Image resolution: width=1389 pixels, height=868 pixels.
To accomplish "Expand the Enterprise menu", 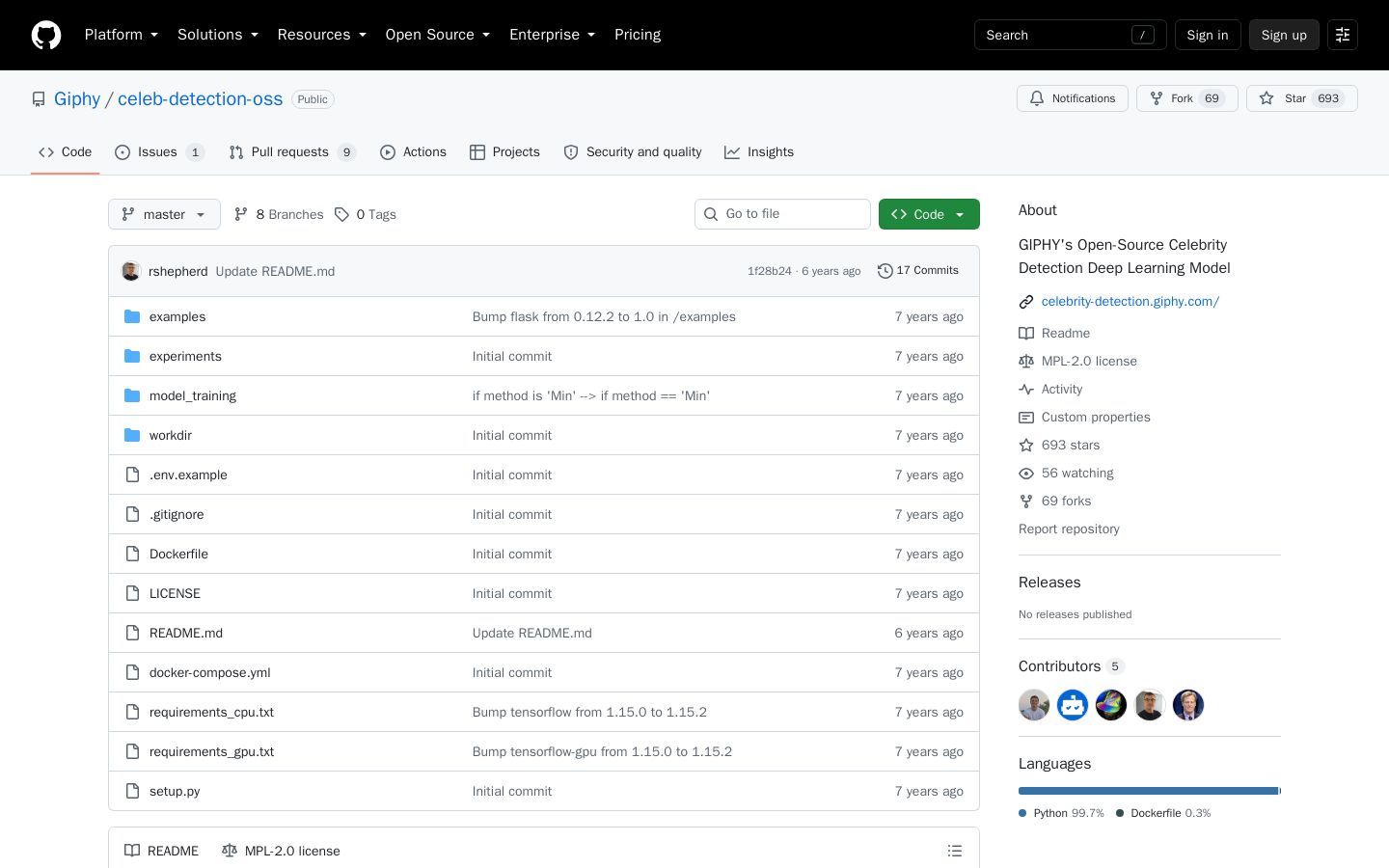I will coord(553,35).
